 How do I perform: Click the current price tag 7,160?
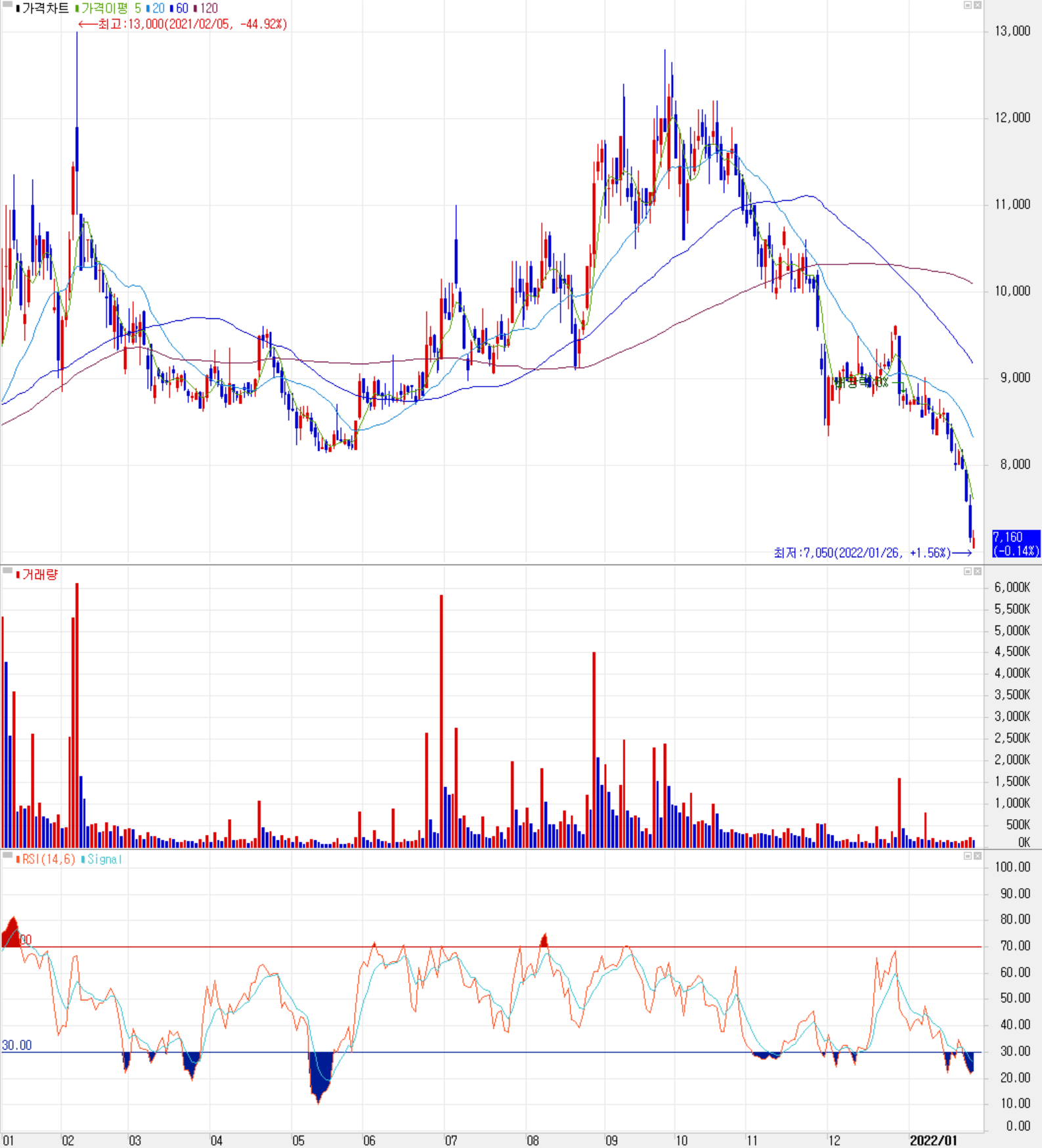(x=1016, y=543)
